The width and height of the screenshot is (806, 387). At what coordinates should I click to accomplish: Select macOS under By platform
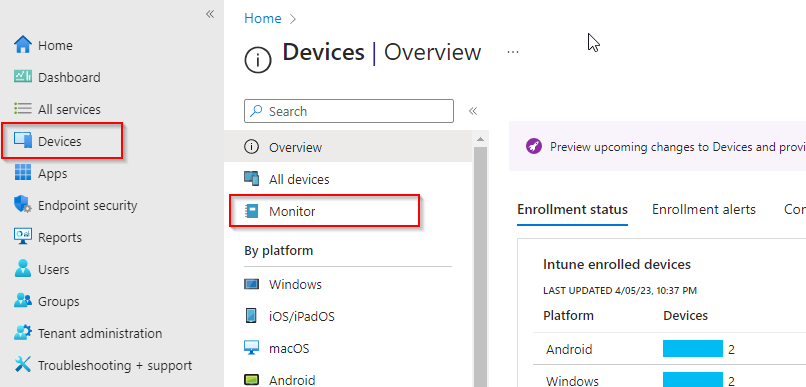pyautogui.click(x=348, y=348)
